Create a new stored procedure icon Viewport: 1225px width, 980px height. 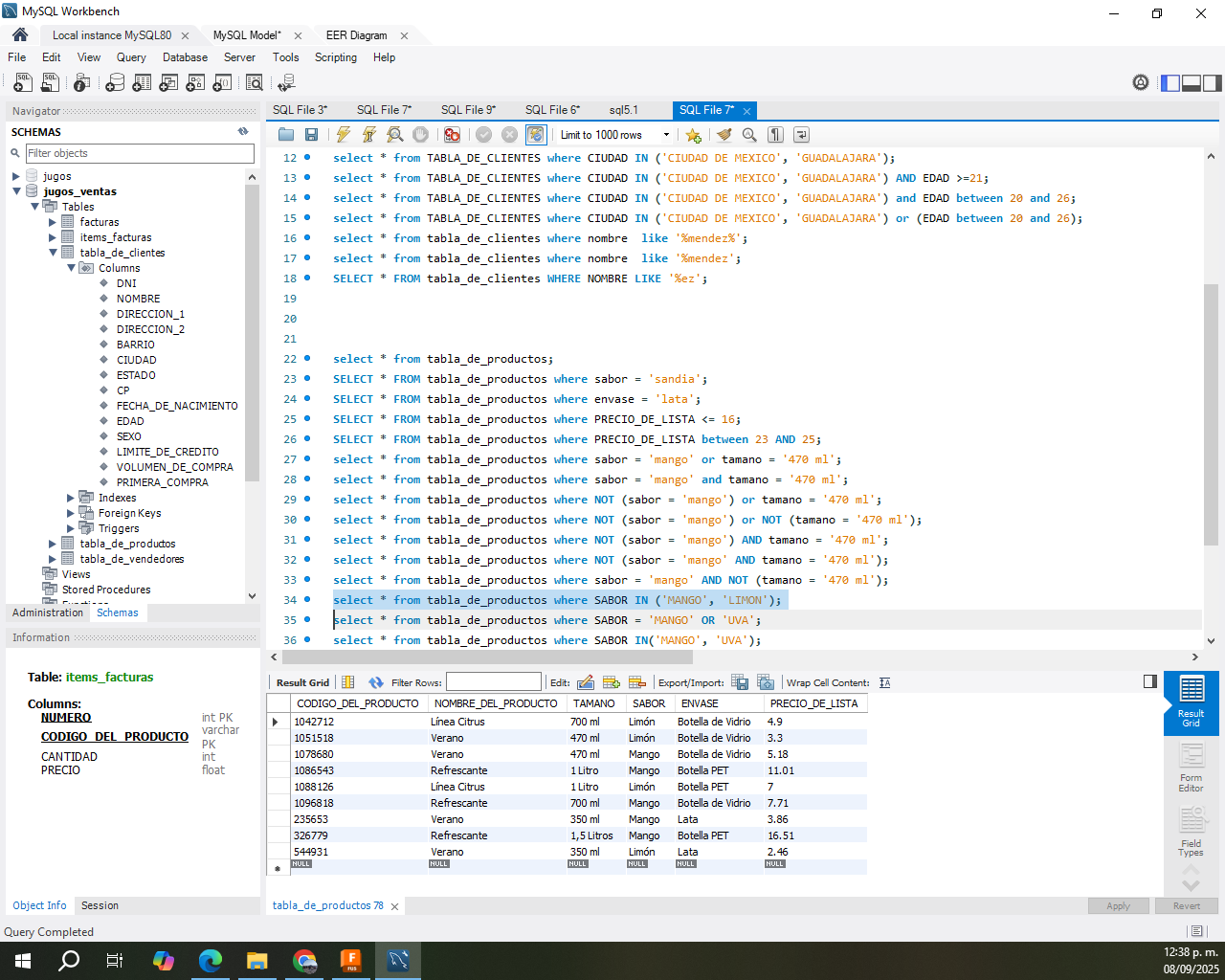coord(195,83)
